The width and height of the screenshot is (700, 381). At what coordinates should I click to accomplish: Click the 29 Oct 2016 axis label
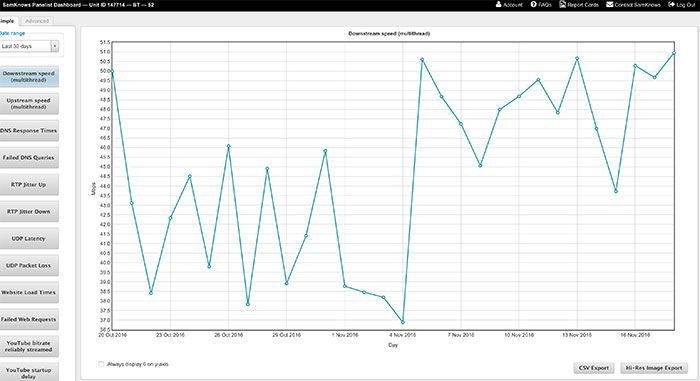(x=287, y=335)
